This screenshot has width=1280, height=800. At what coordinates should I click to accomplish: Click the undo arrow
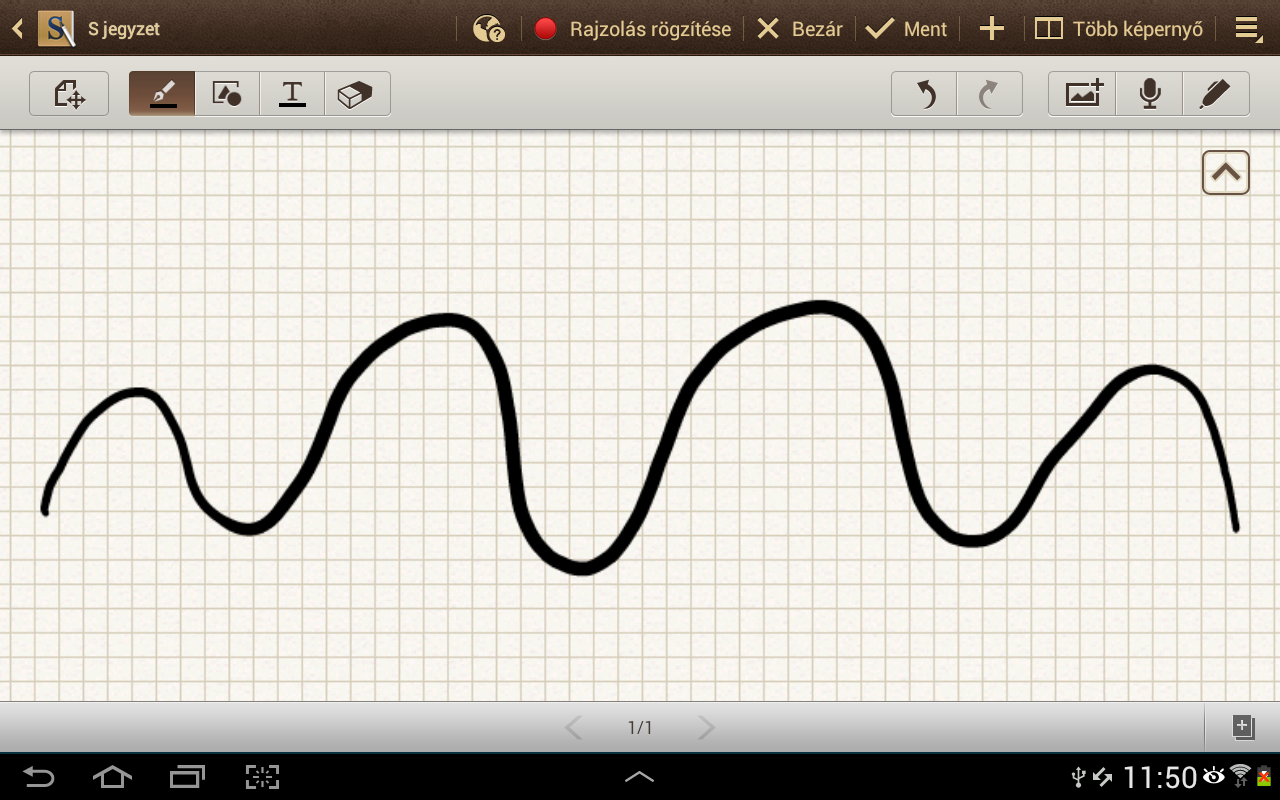coord(925,94)
